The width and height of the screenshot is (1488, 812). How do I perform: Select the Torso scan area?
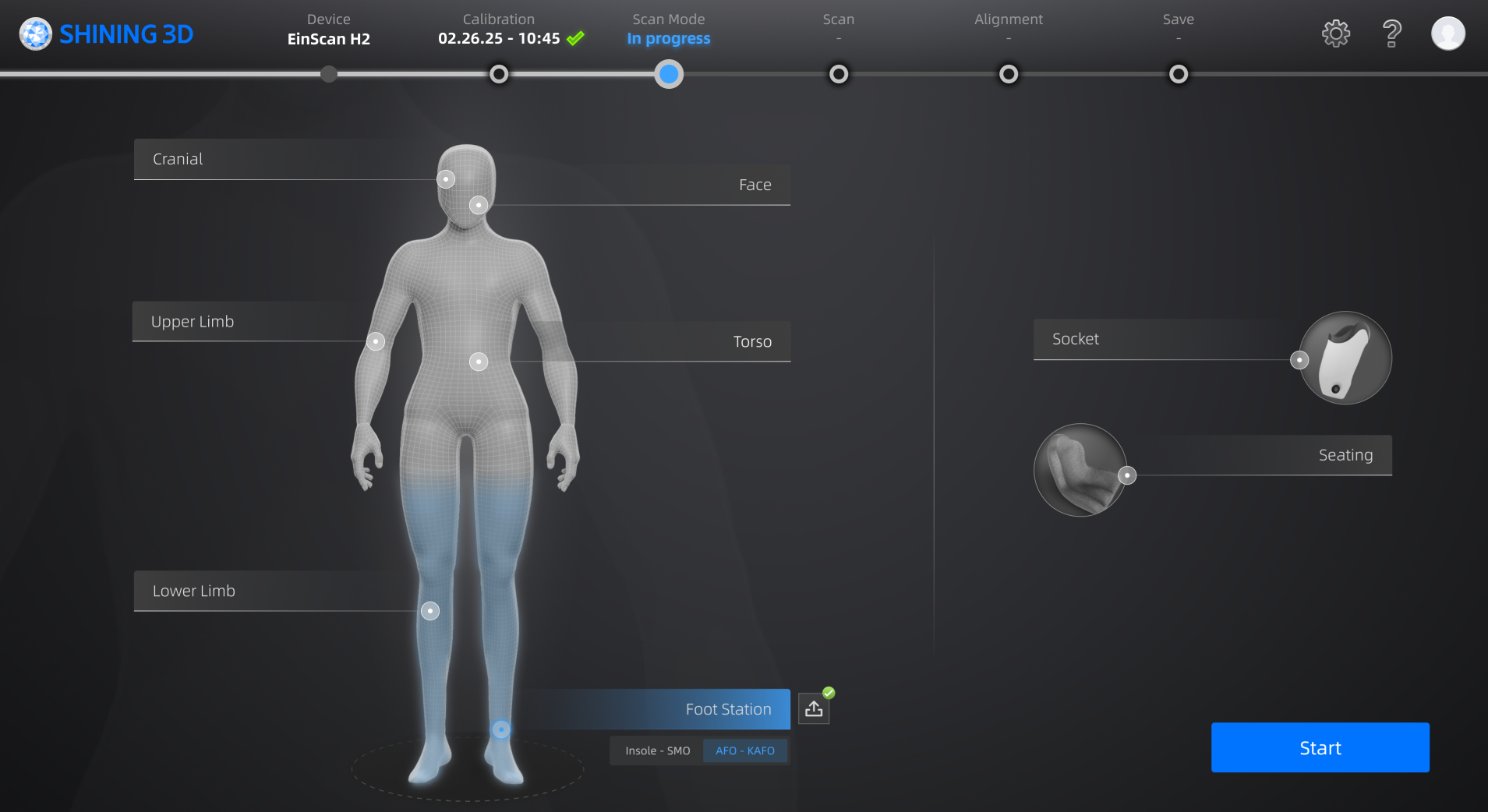pyautogui.click(x=752, y=341)
